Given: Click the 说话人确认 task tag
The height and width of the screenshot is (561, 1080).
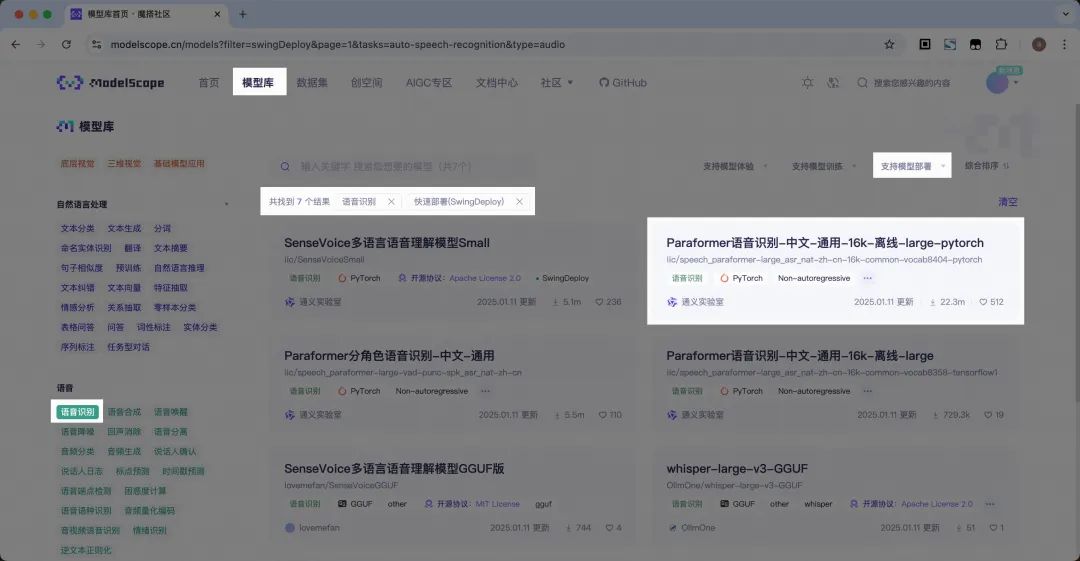Looking at the screenshot, I should pyautogui.click(x=175, y=452).
